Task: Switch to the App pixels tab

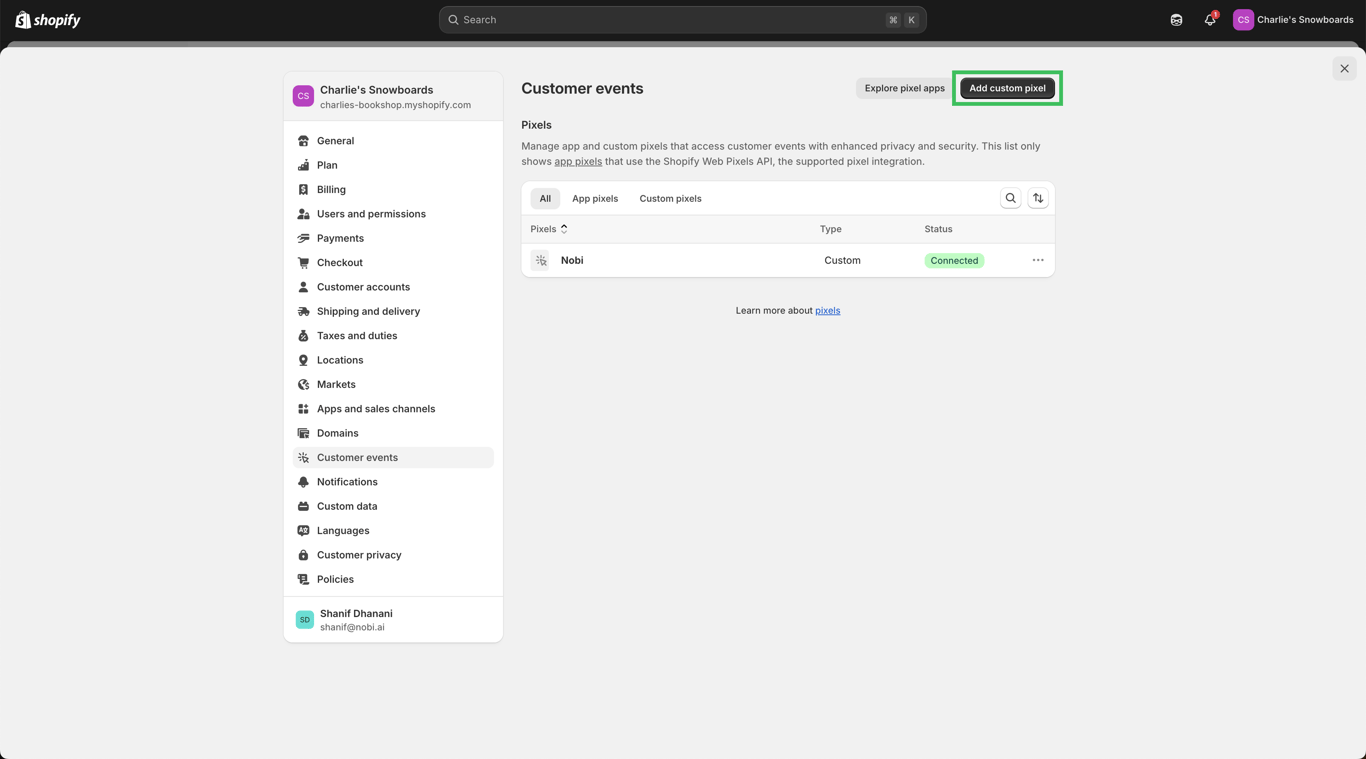Action: 595,198
